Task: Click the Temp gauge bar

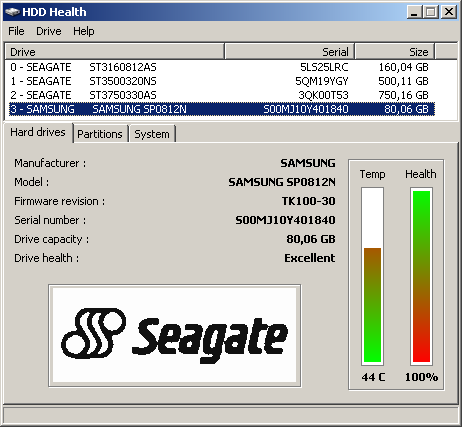Action: click(372, 276)
